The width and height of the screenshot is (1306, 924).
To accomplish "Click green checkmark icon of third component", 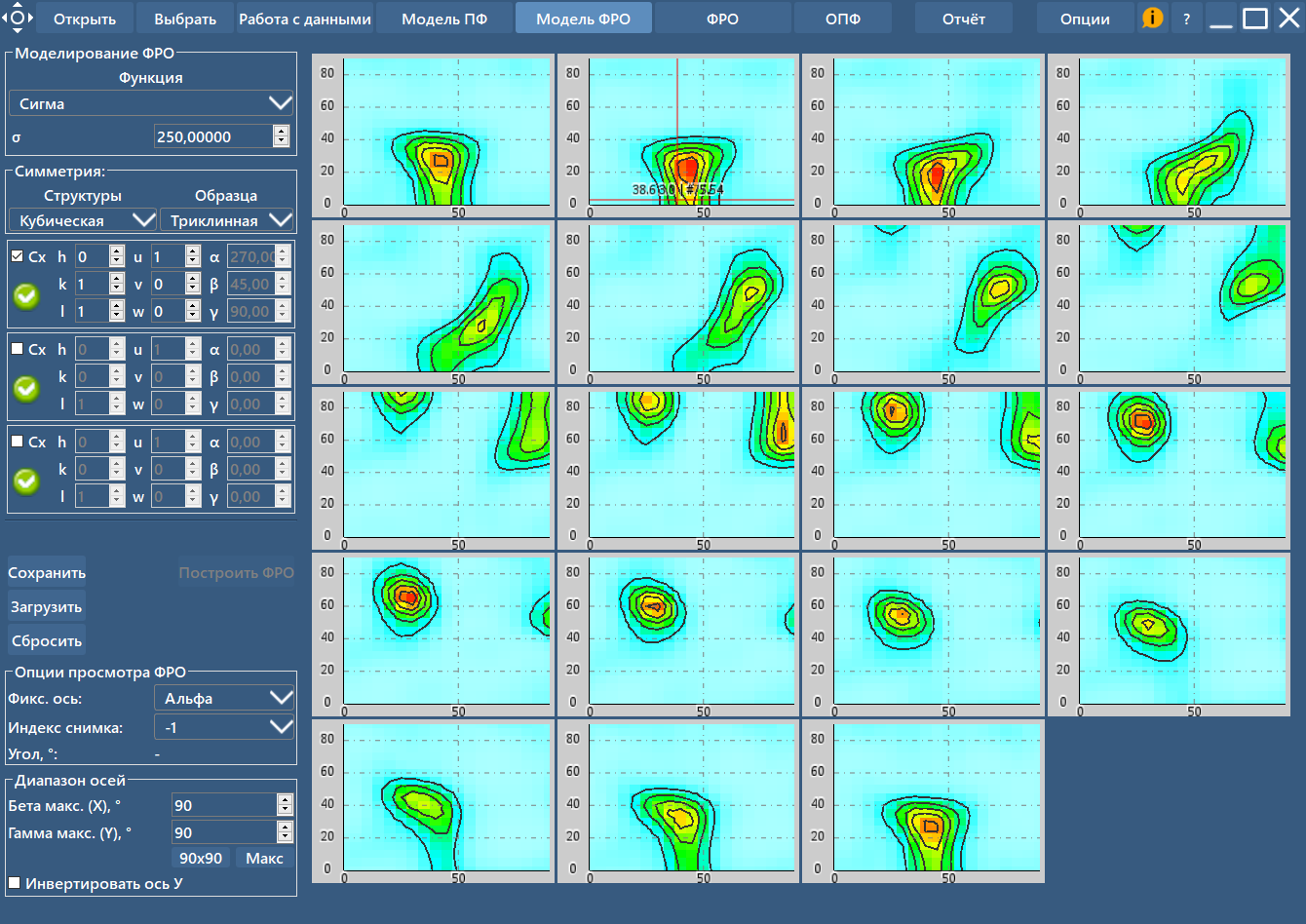I will (x=27, y=481).
